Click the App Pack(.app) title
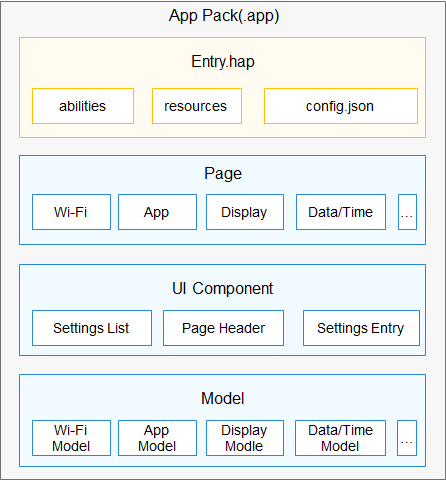446x480 pixels. coord(224,16)
